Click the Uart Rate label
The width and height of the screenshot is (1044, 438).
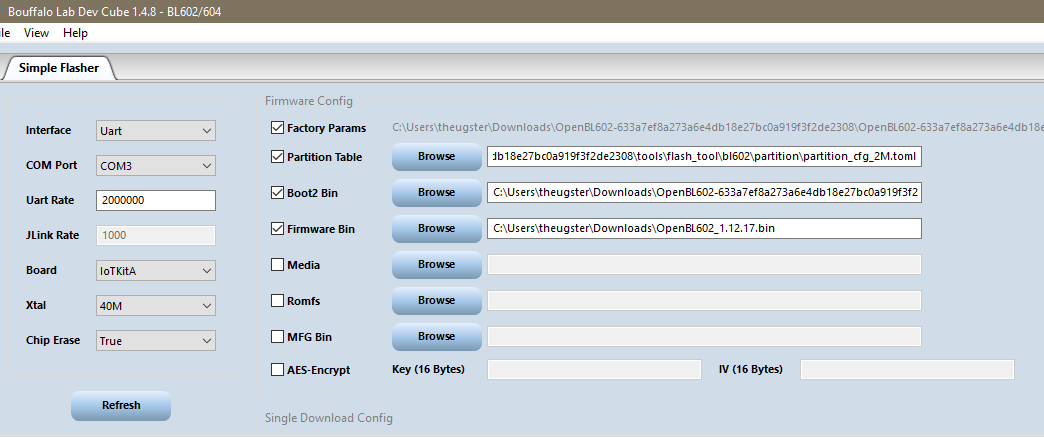pyautogui.click(x=50, y=200)
